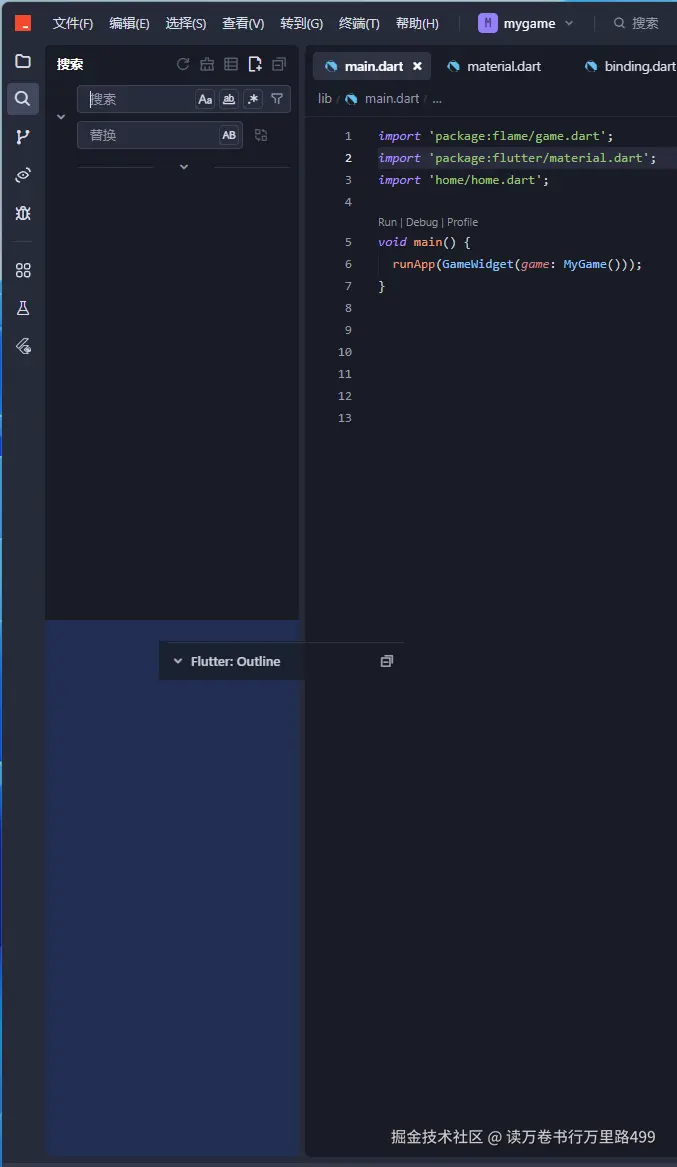The image size is (677, 1167).
Task: Open the mygame project dropdown
Action: pyautogui.click(x=526, y=23)
